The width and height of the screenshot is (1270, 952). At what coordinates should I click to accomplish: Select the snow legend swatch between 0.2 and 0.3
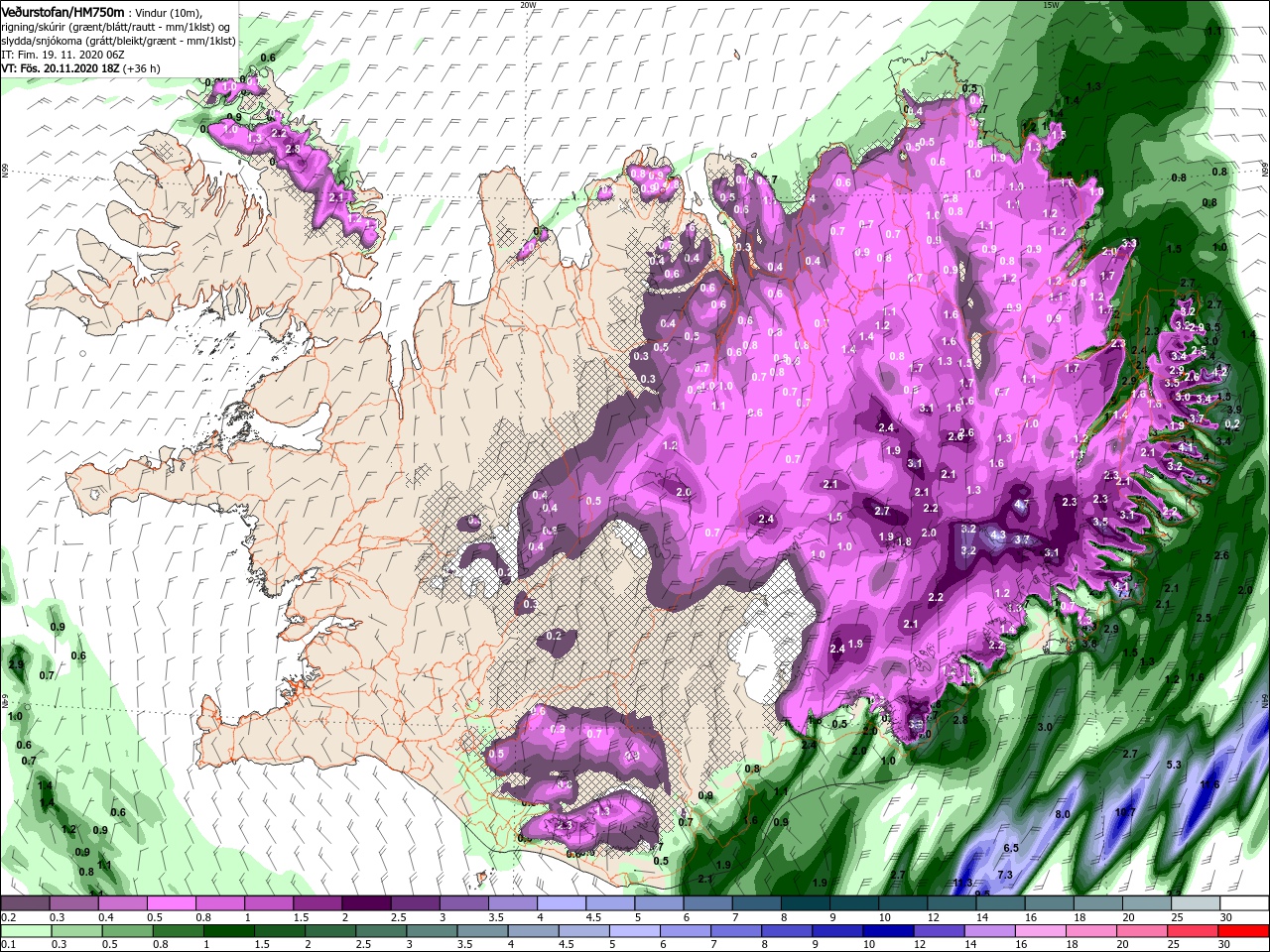pyautogui.click(x=25, y=903)
